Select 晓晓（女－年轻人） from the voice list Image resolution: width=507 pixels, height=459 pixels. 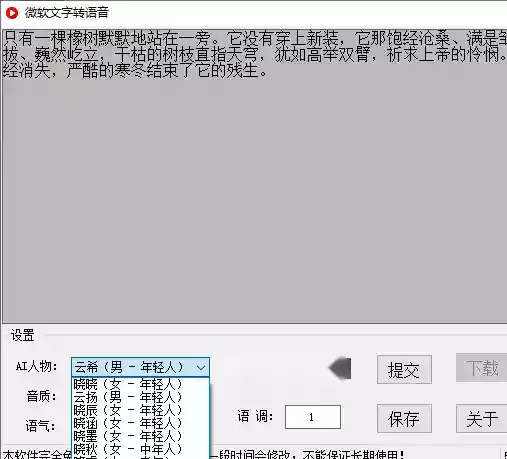click(140, 384)
